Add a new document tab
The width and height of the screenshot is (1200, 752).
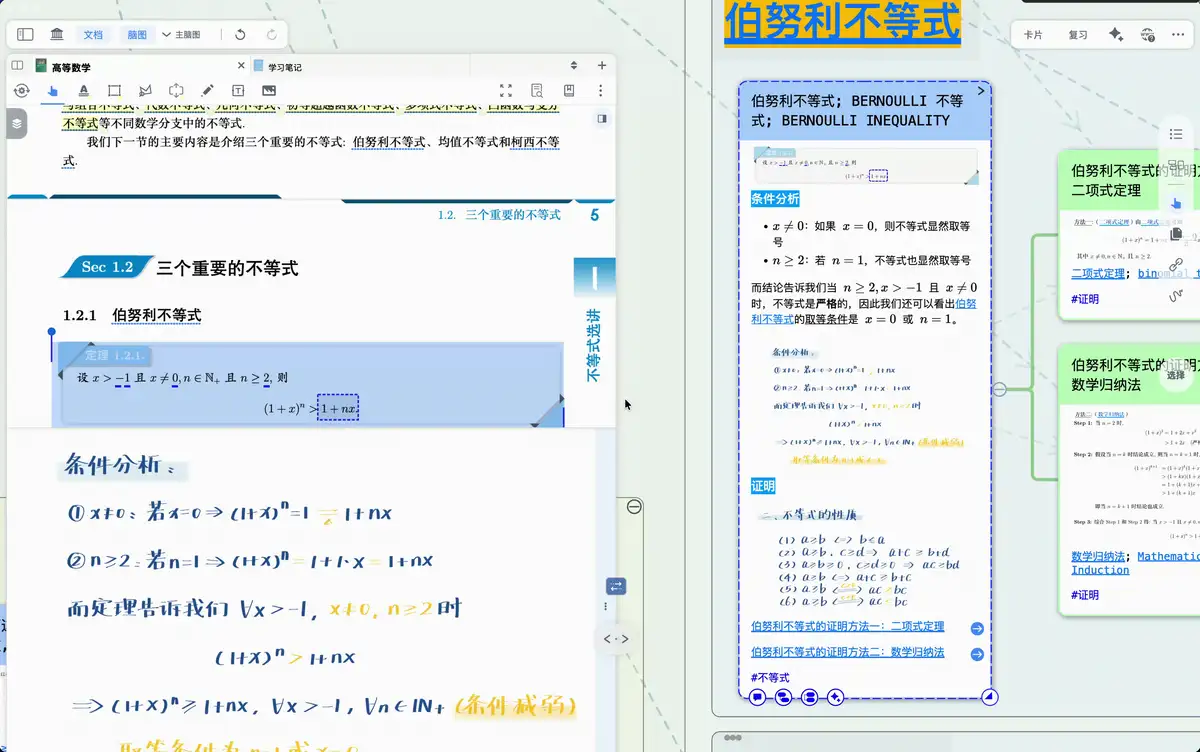601,66
